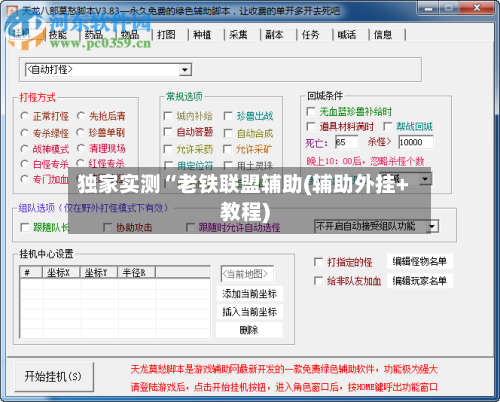Open the 信息 tab

coord(383,35)
